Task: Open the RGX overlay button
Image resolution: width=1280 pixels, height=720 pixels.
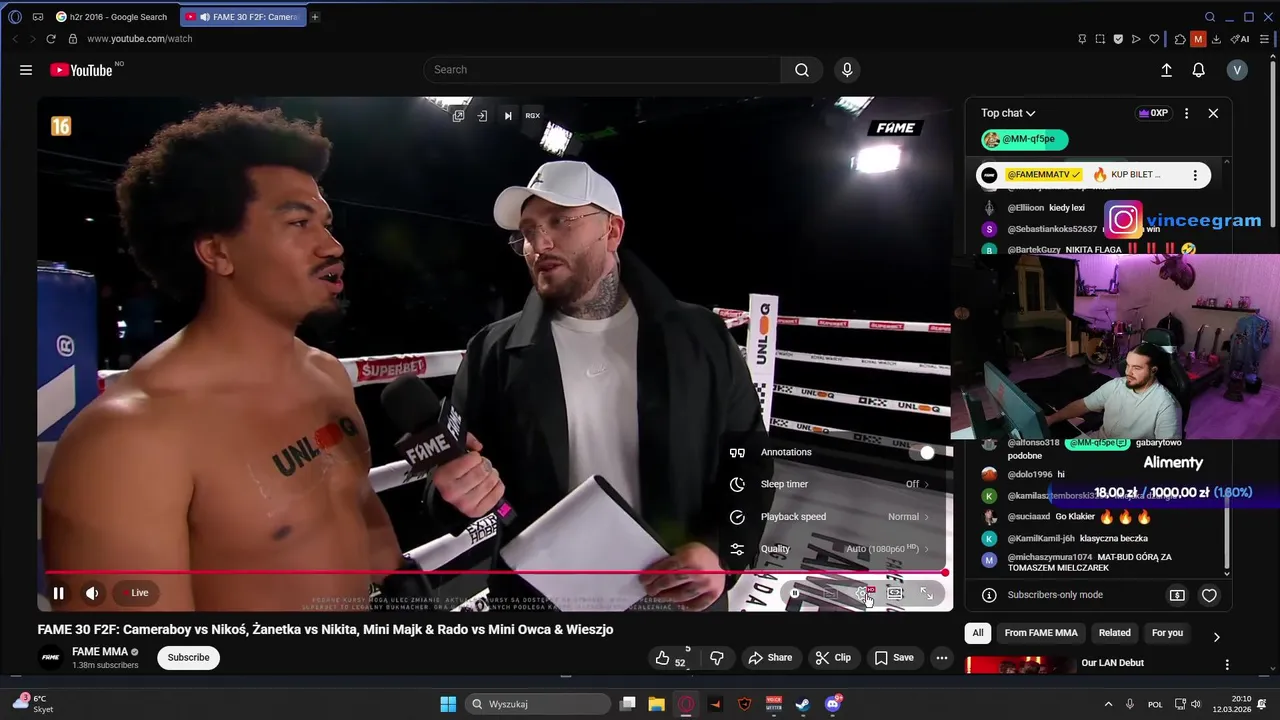Action: (533, 116)
